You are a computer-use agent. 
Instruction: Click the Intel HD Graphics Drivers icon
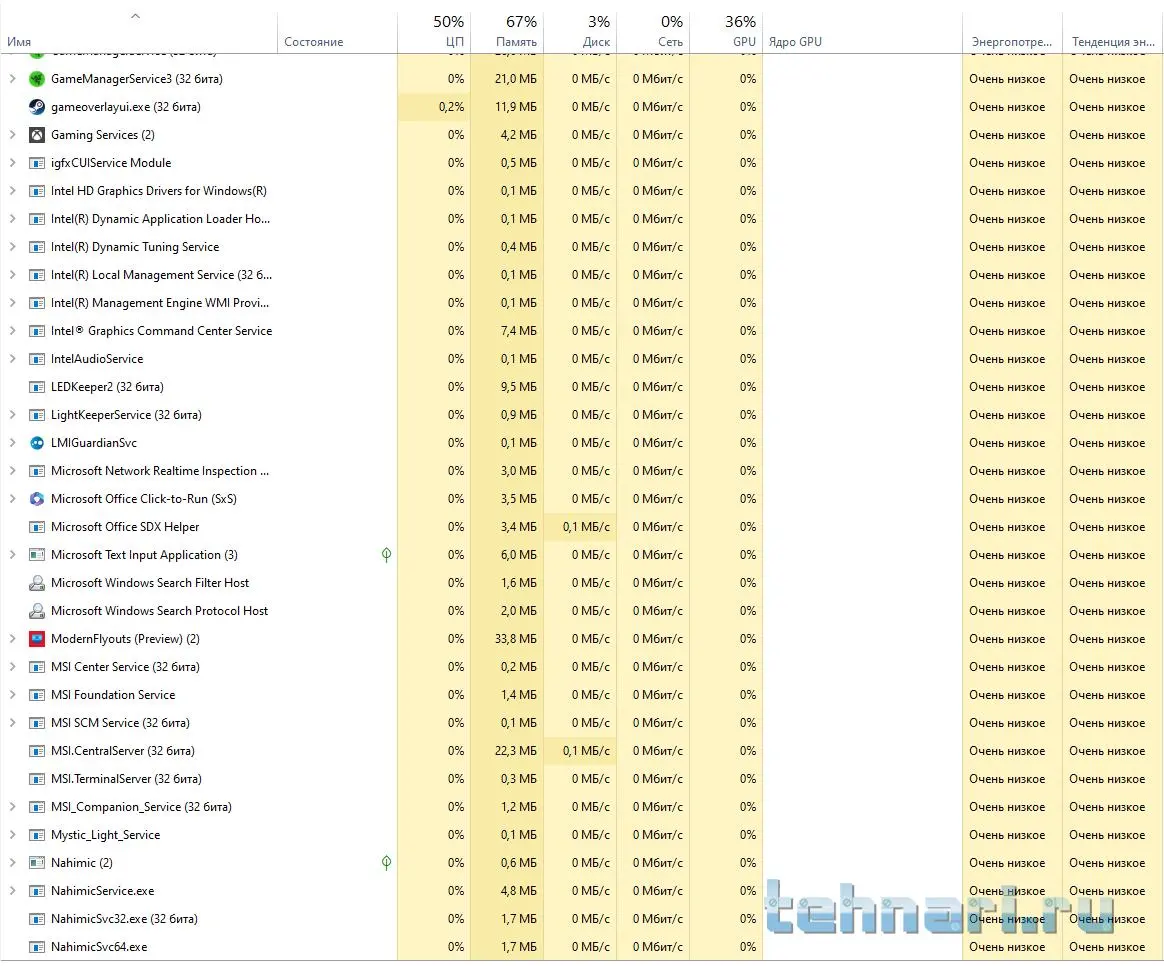(x=36, y=191)
